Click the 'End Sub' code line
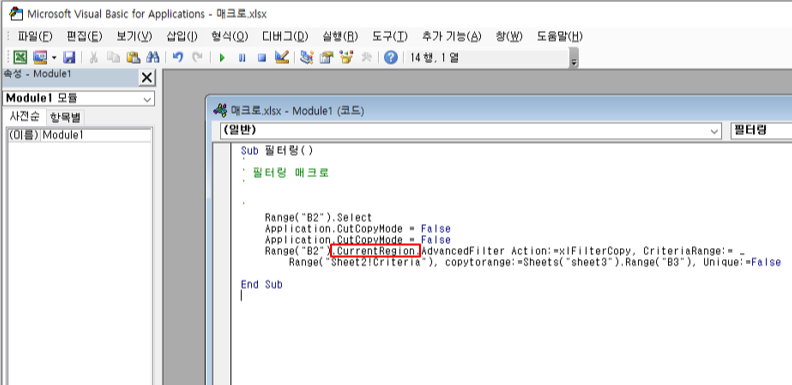 (262, 284)
